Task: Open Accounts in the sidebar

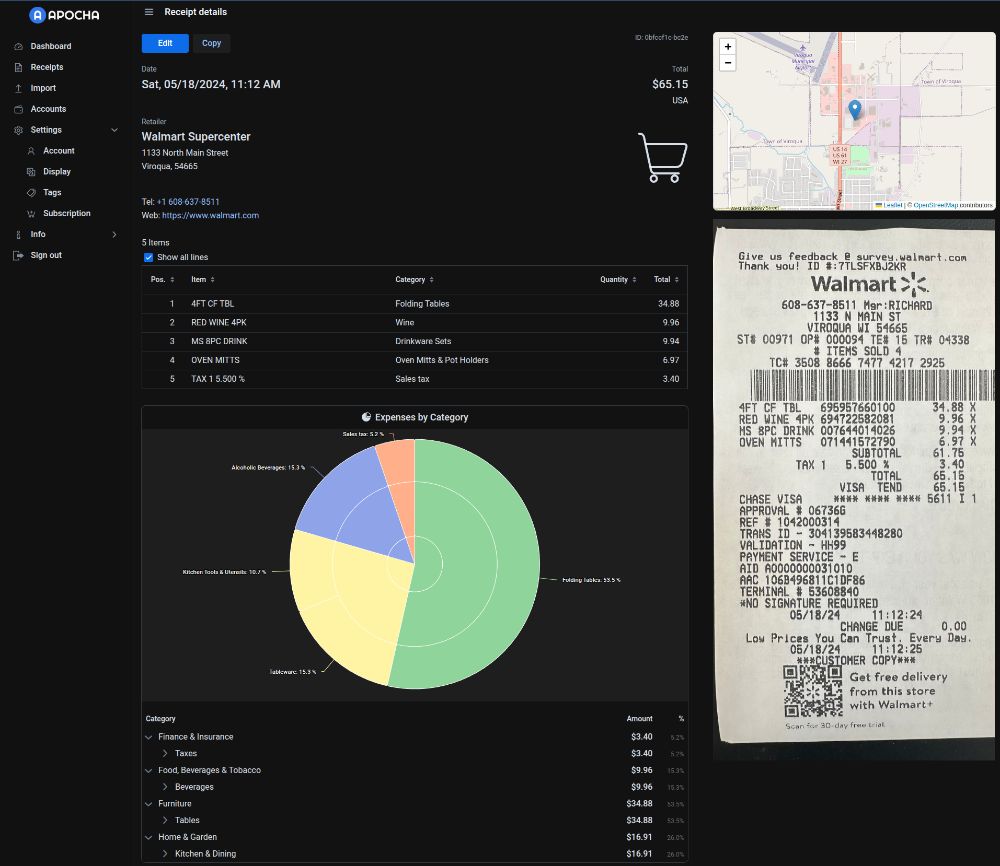Action: click(x=48, y=109)
